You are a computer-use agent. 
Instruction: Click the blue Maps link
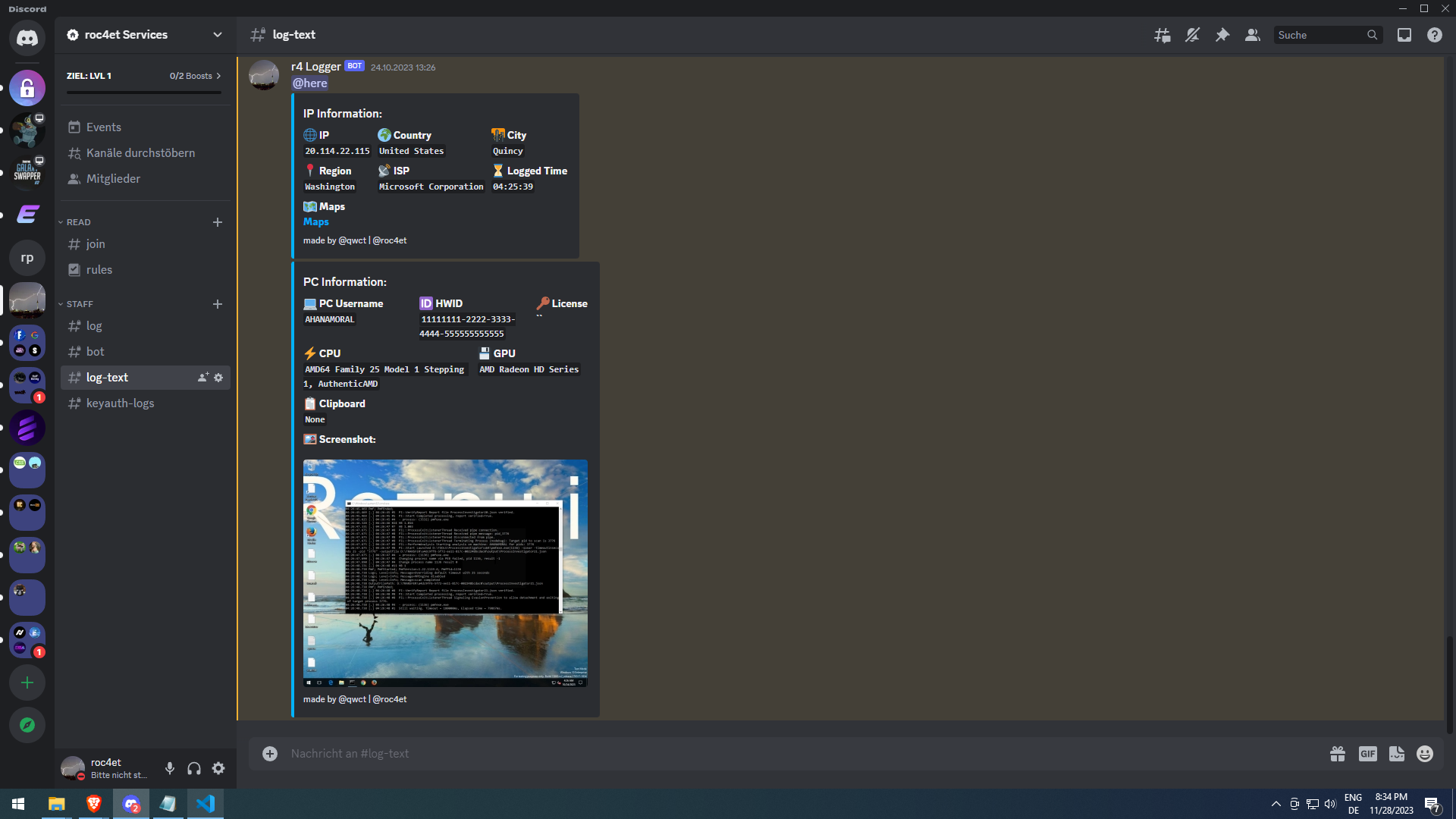click(x=315, y=221)
